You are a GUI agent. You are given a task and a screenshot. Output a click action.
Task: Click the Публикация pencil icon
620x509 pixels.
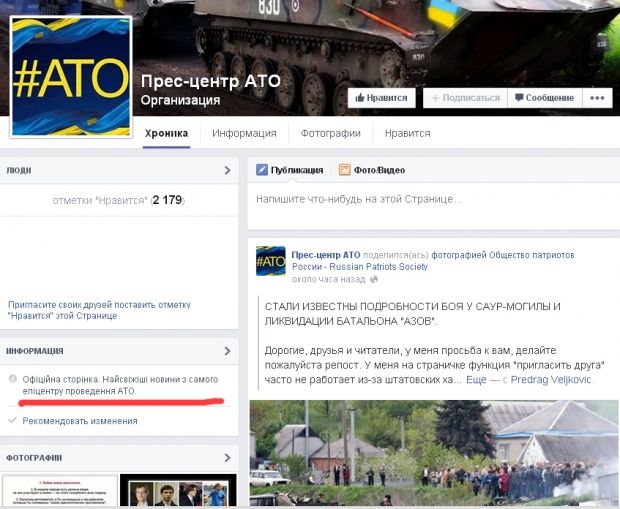point(262,170)
